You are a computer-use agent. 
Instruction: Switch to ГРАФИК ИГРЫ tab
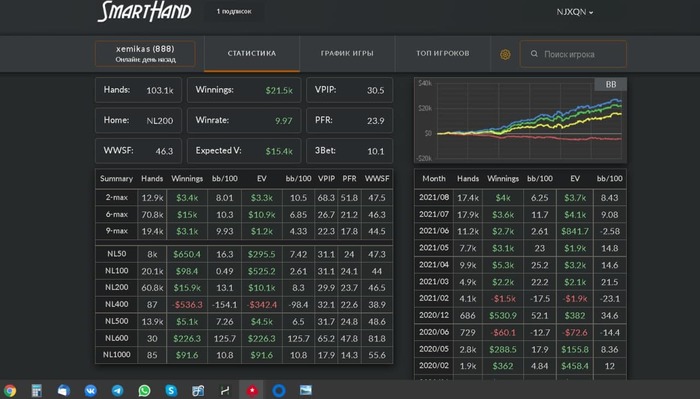[347, 54]
